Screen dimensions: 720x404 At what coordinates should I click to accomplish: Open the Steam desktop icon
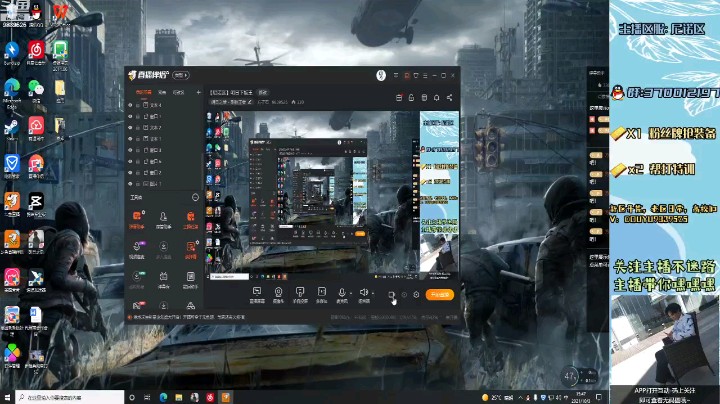tap(12, 129)
